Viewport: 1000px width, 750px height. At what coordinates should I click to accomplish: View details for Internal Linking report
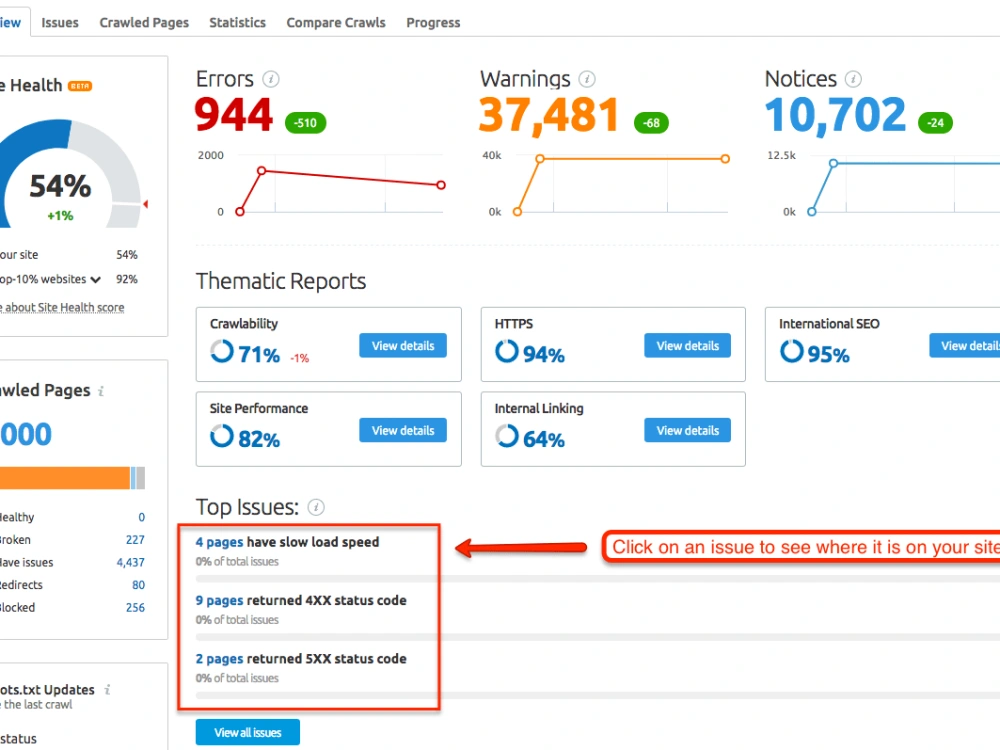coord(688,430)
